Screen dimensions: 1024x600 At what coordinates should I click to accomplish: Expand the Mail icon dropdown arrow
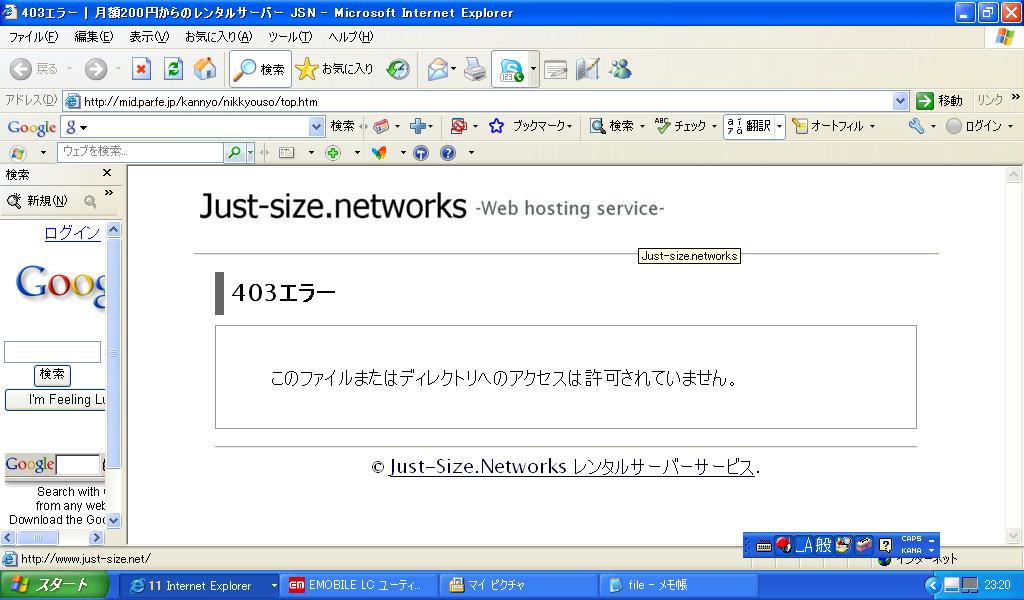pos(453,69)
